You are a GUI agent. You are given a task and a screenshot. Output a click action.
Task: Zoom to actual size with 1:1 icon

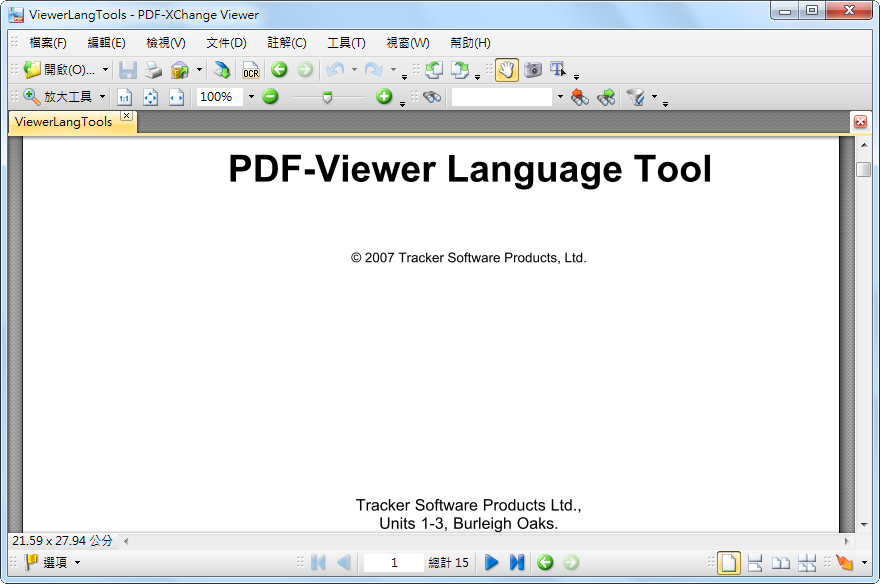124,97
